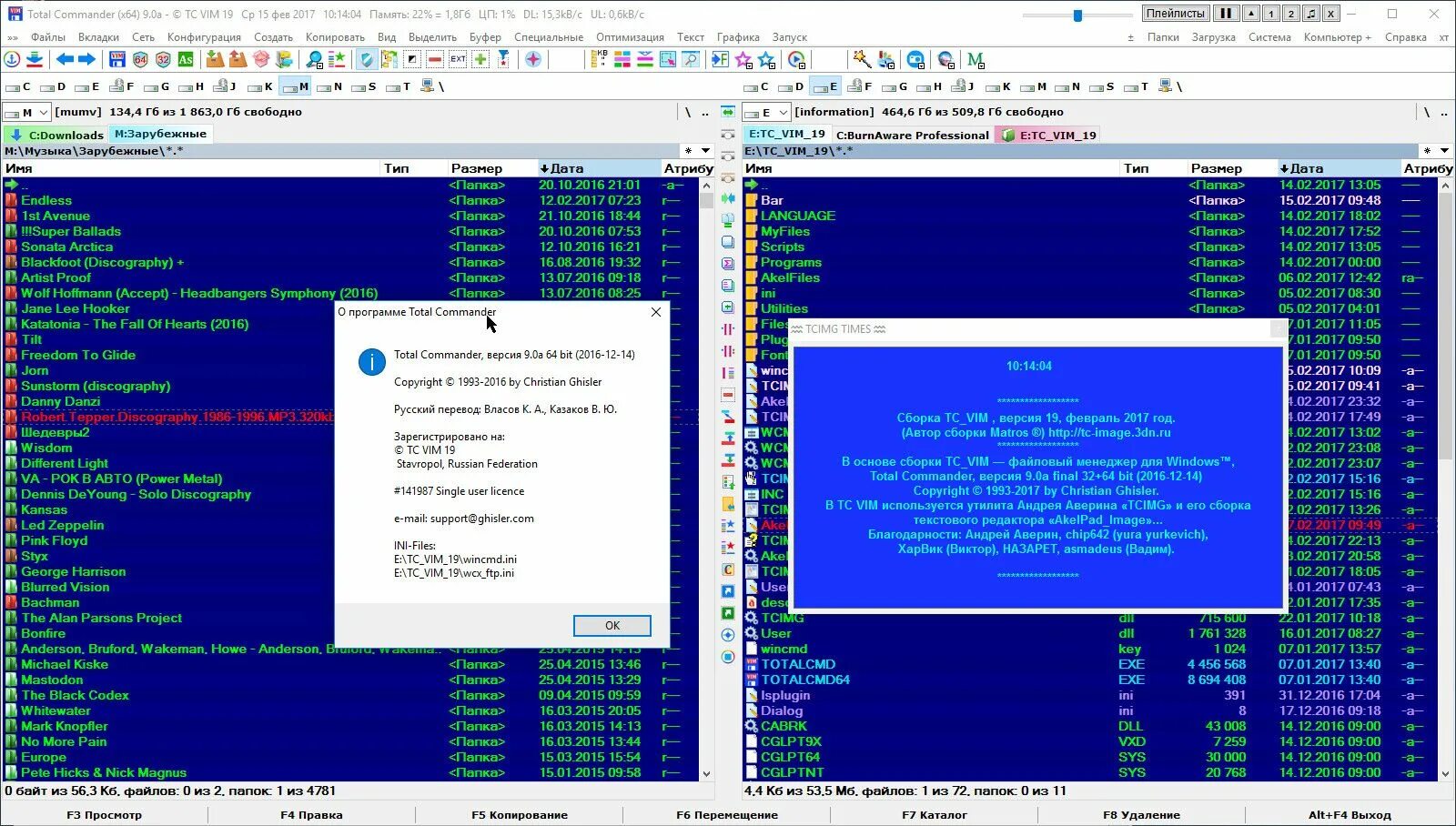The width and height of the screenshot is (1456, 826).
Task: Click the download tray toolbar icon
Action: [35, 59]
